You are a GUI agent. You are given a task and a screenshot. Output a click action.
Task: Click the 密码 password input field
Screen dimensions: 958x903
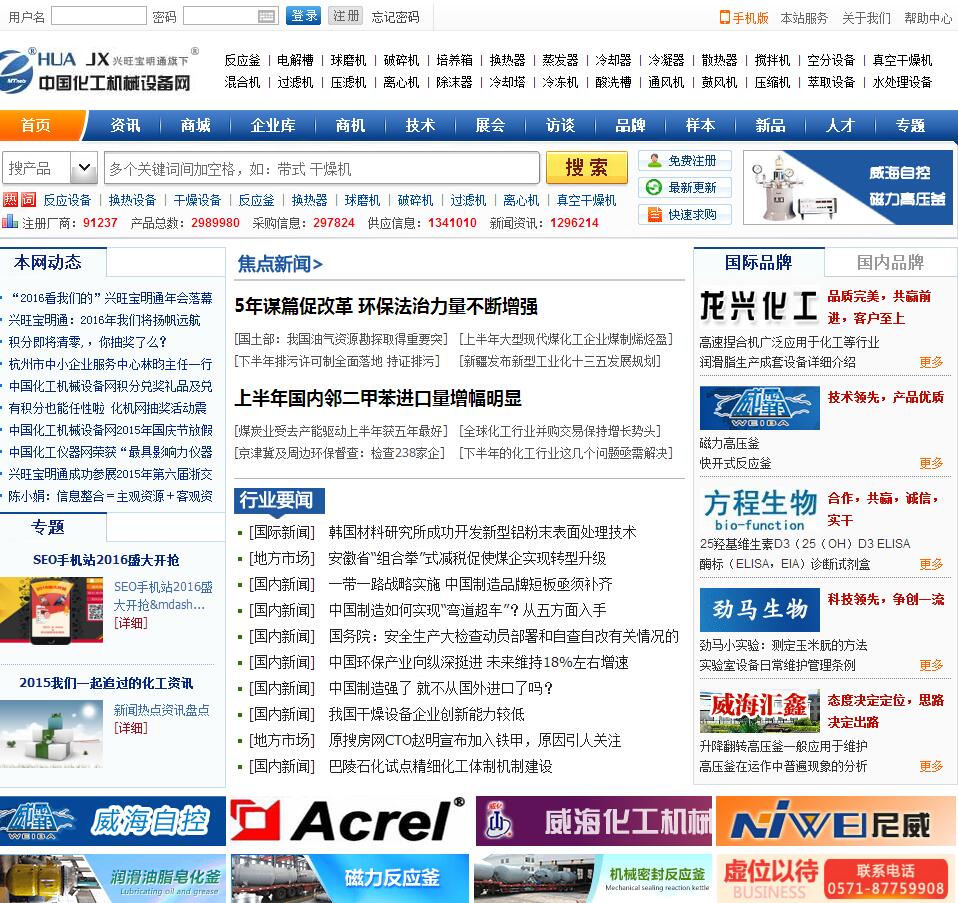point(230,16)
